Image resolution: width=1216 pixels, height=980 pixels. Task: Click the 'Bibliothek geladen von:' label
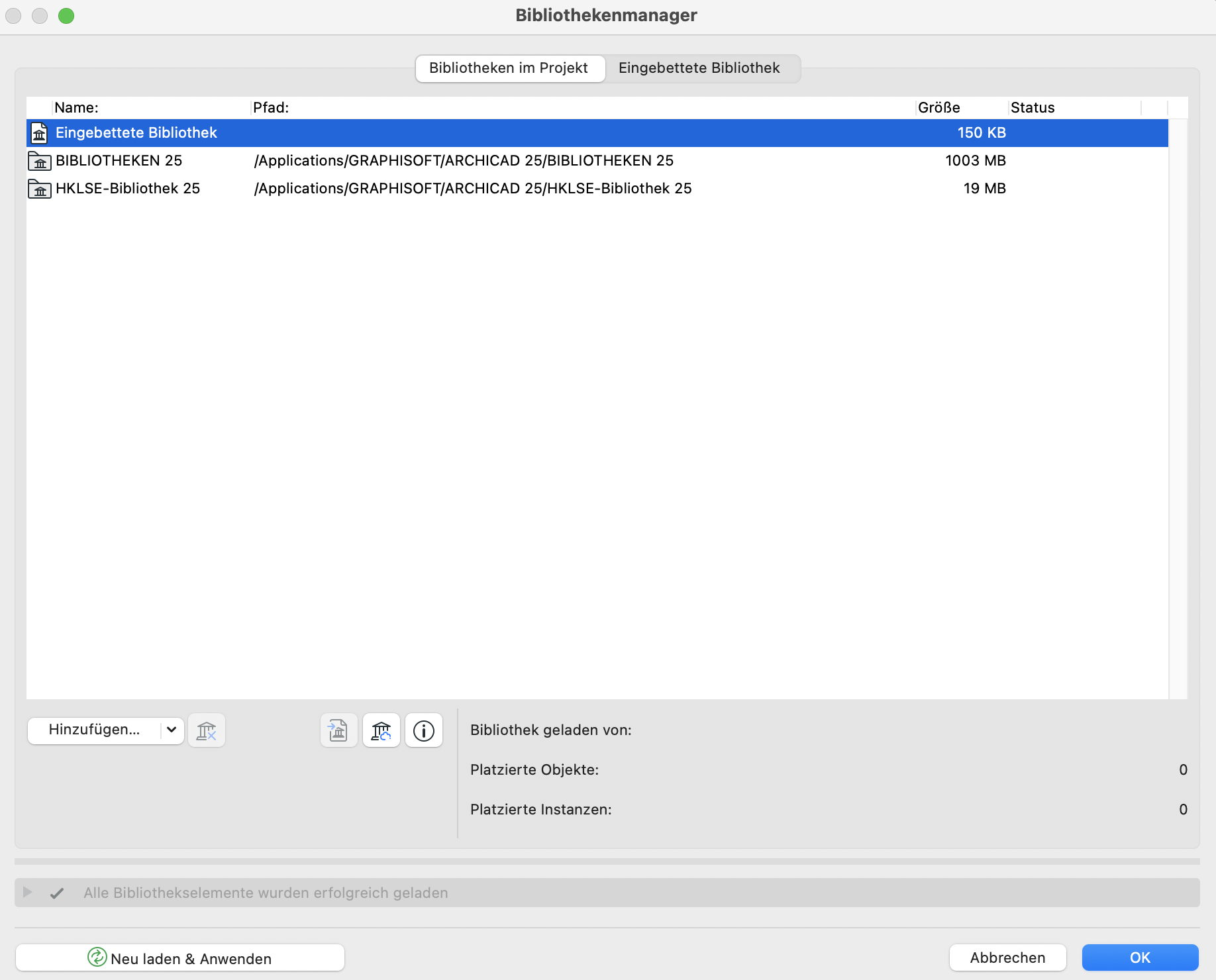[551, 730]
